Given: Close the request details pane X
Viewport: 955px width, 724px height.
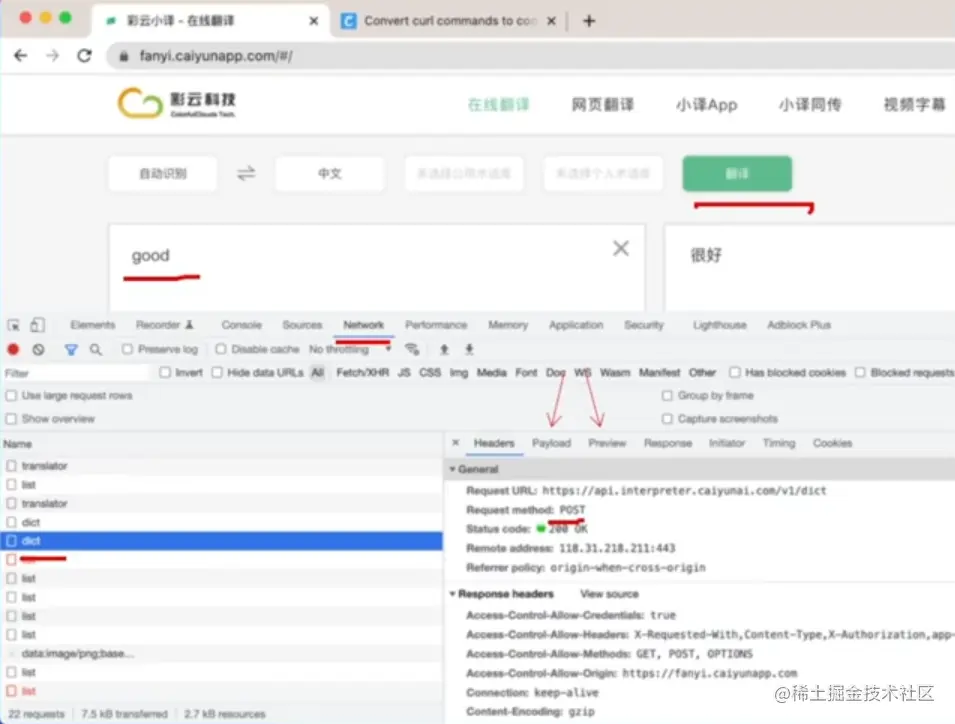Looking at the screenshot, I should click(456, 443).
